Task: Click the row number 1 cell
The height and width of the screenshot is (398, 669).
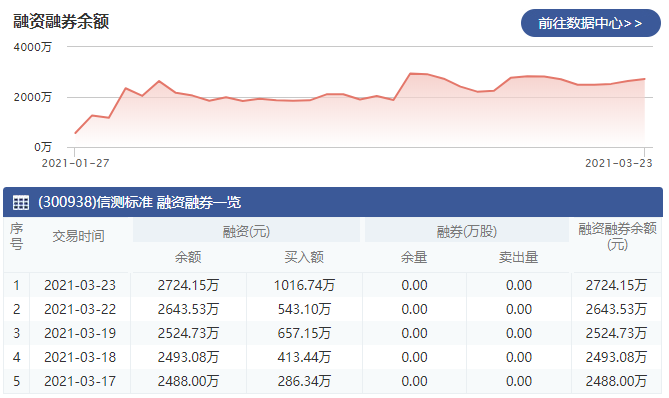Action: pyautogui.click(x=16, y=285)
